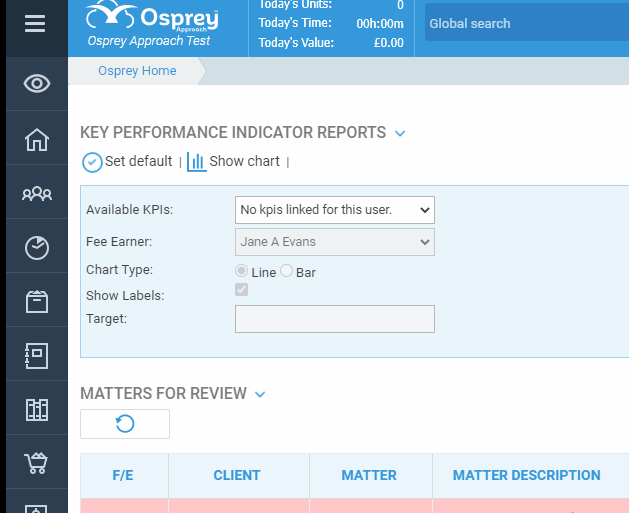Refresh the Matters for Review list
The image size is (629, 513).
click(x=125, y=424)
